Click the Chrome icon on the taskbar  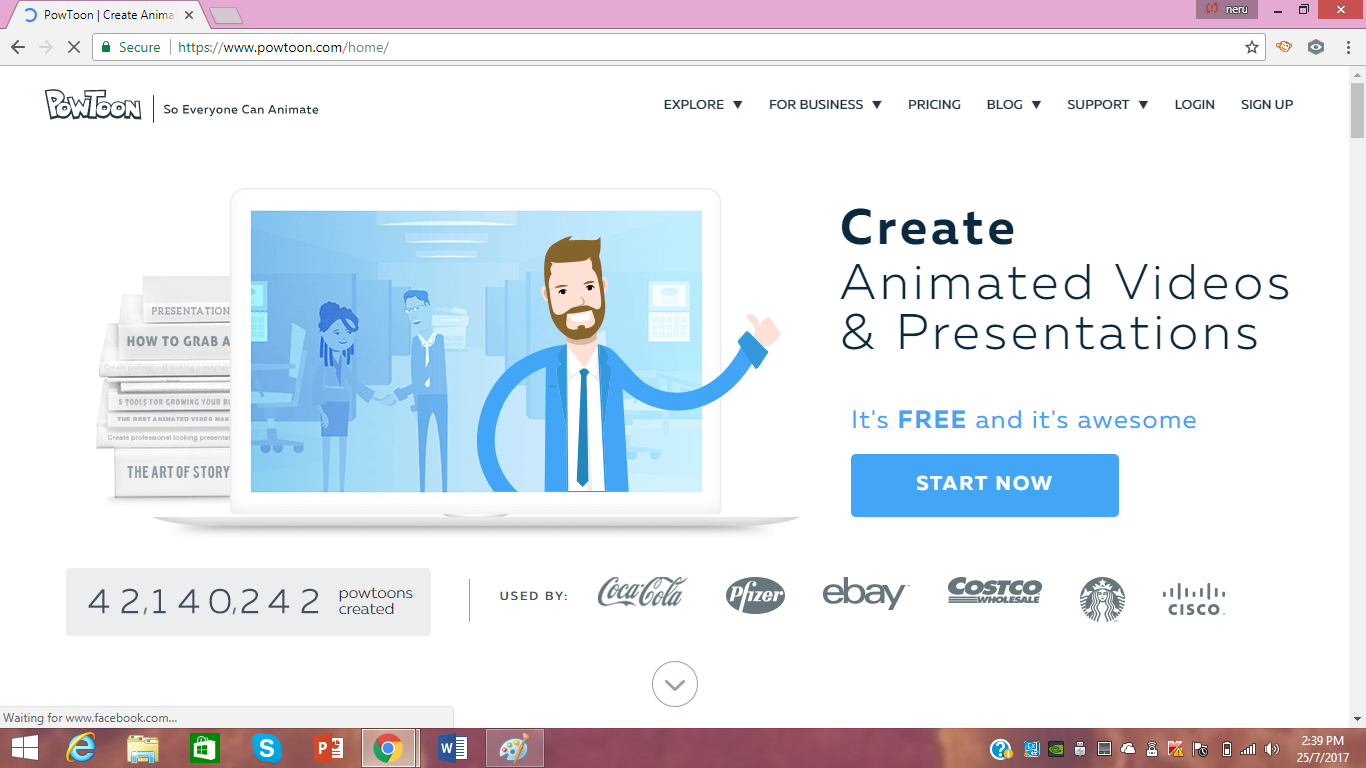pyautogui.click(x=388, y=748)
